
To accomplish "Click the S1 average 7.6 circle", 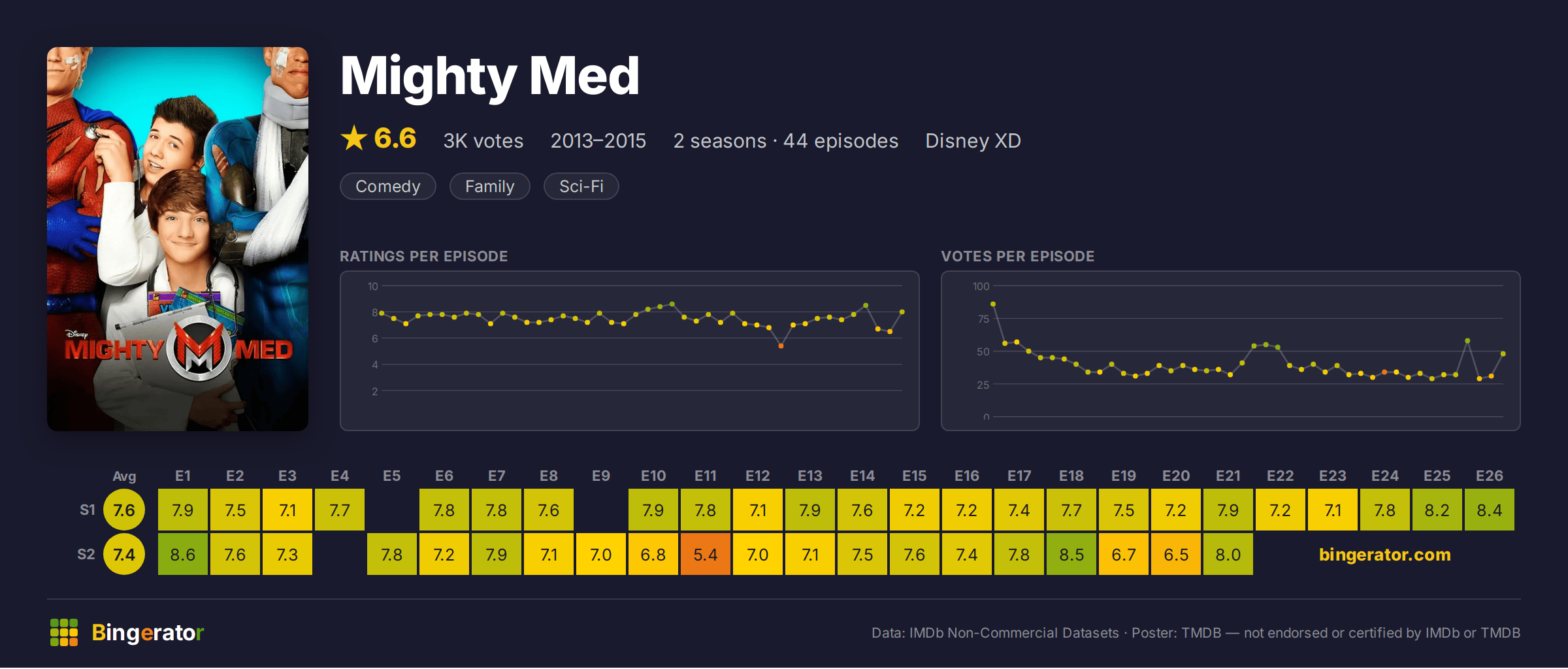I will coord(124,510).
